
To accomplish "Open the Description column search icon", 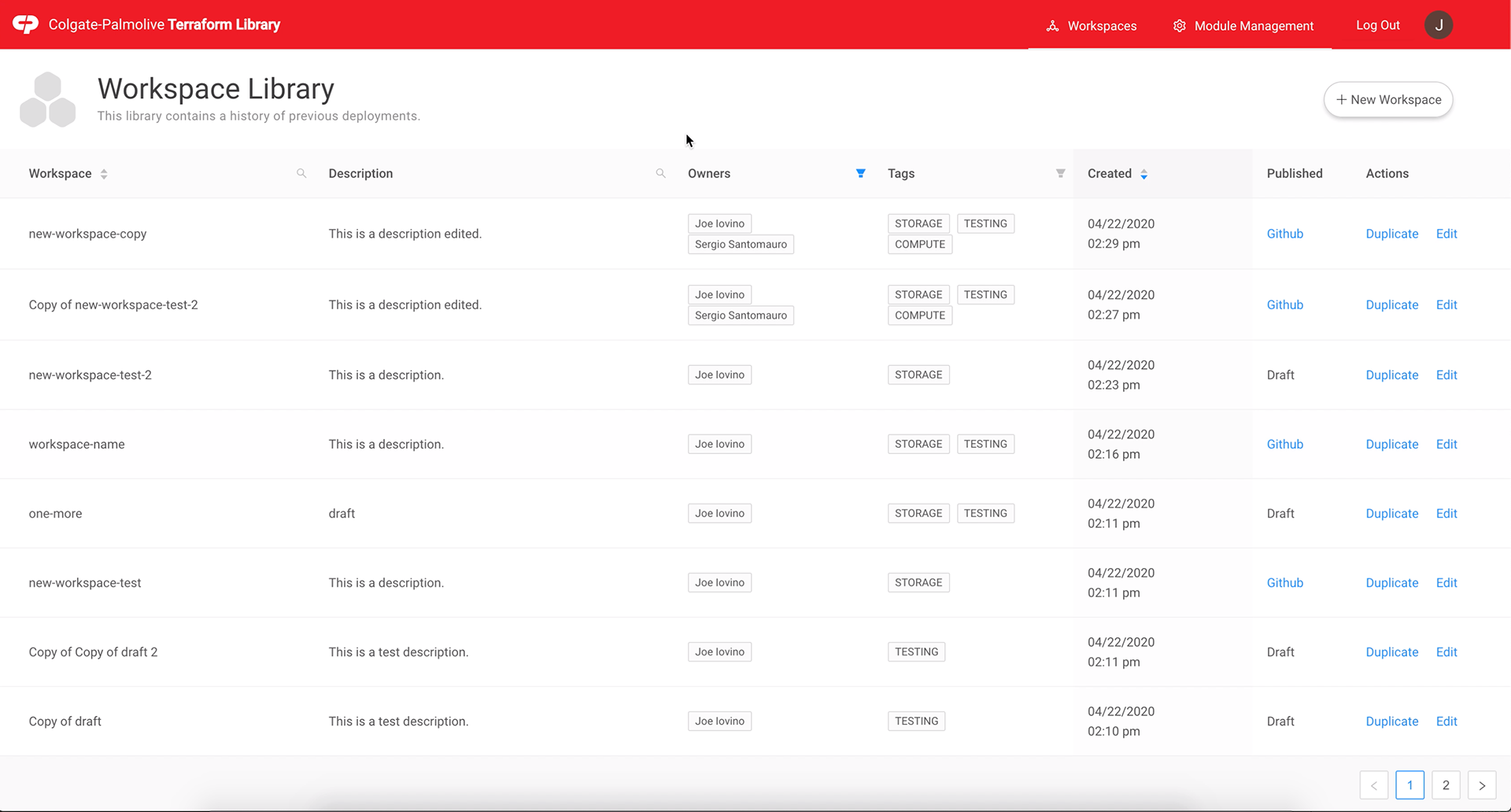I will click(x=660, y=173).
